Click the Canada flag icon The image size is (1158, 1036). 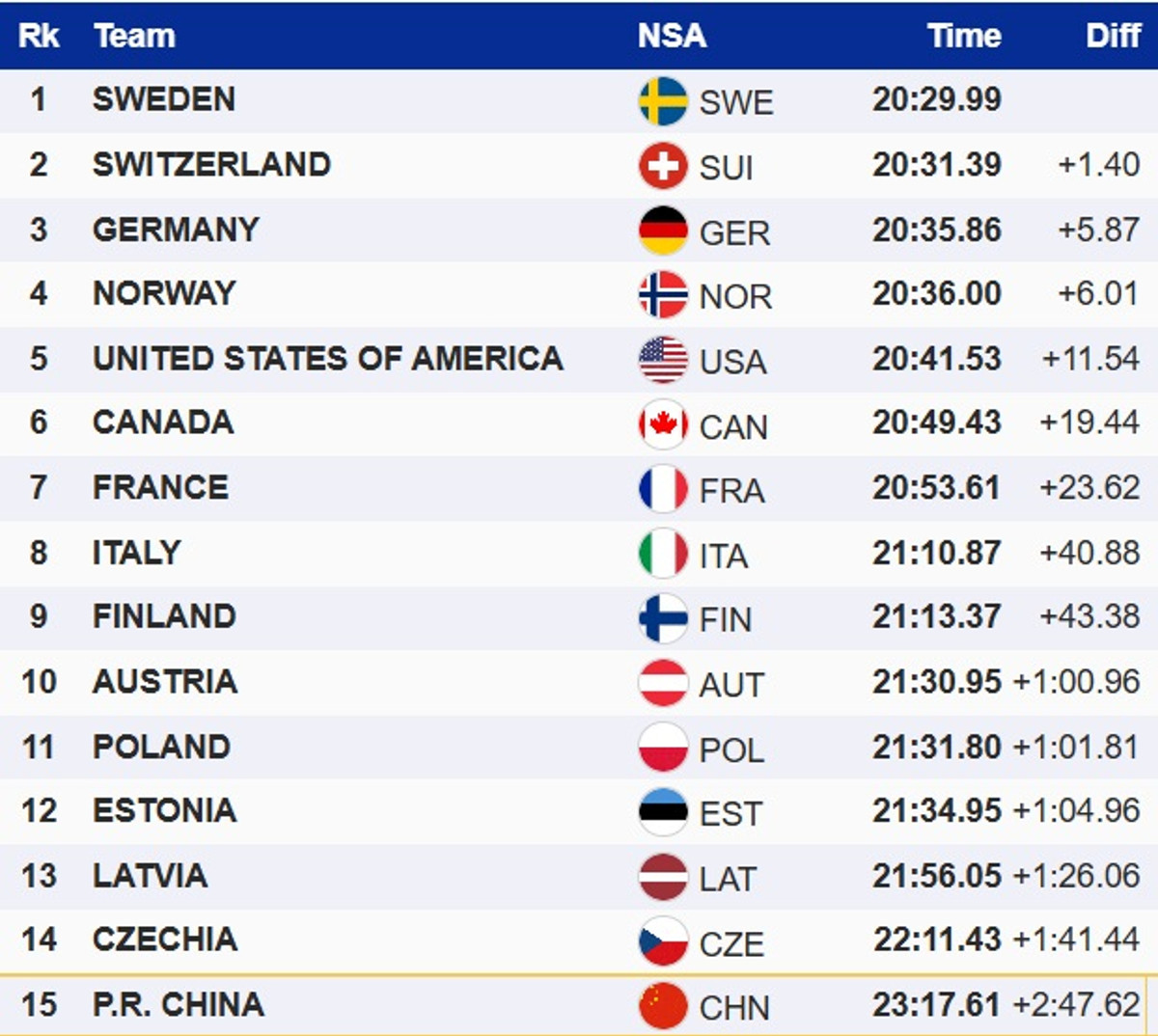(663, 424)
